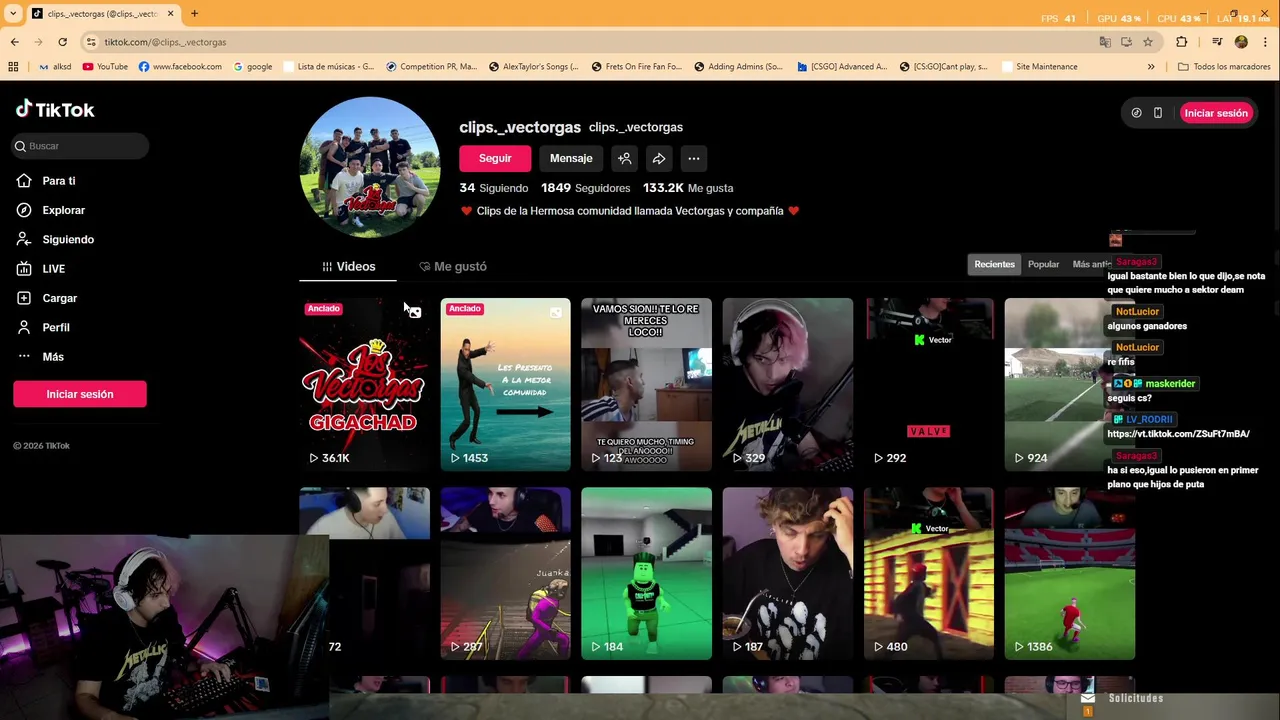The height and width of the screenshot is (720, 1280).
Task: Bookmark page with the star icon
Action: [x=1148, y=42]
